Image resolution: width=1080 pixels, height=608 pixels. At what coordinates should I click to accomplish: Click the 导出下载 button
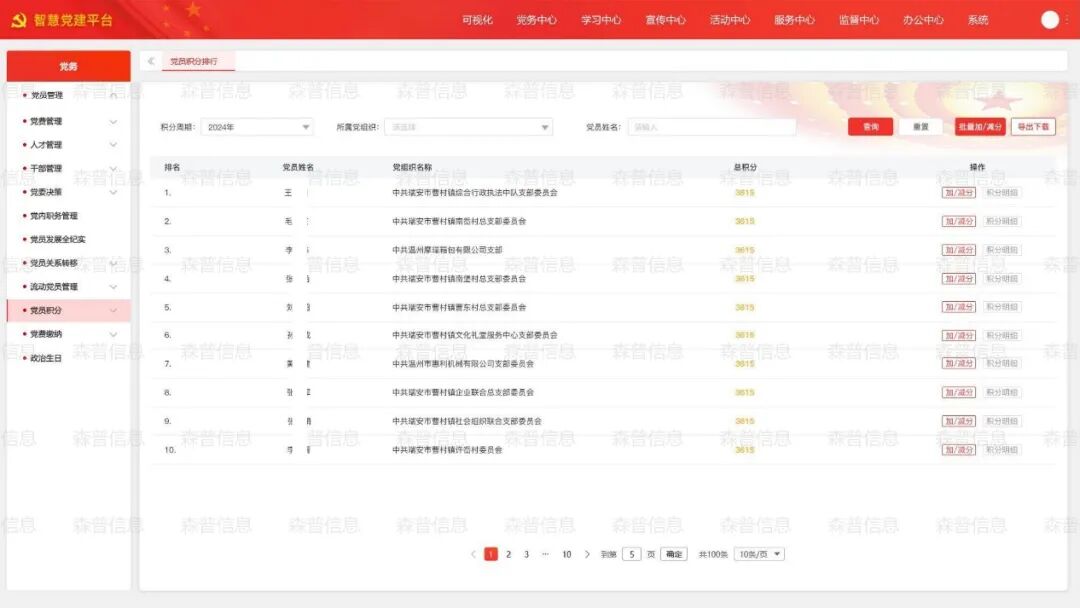(1033, 127)
